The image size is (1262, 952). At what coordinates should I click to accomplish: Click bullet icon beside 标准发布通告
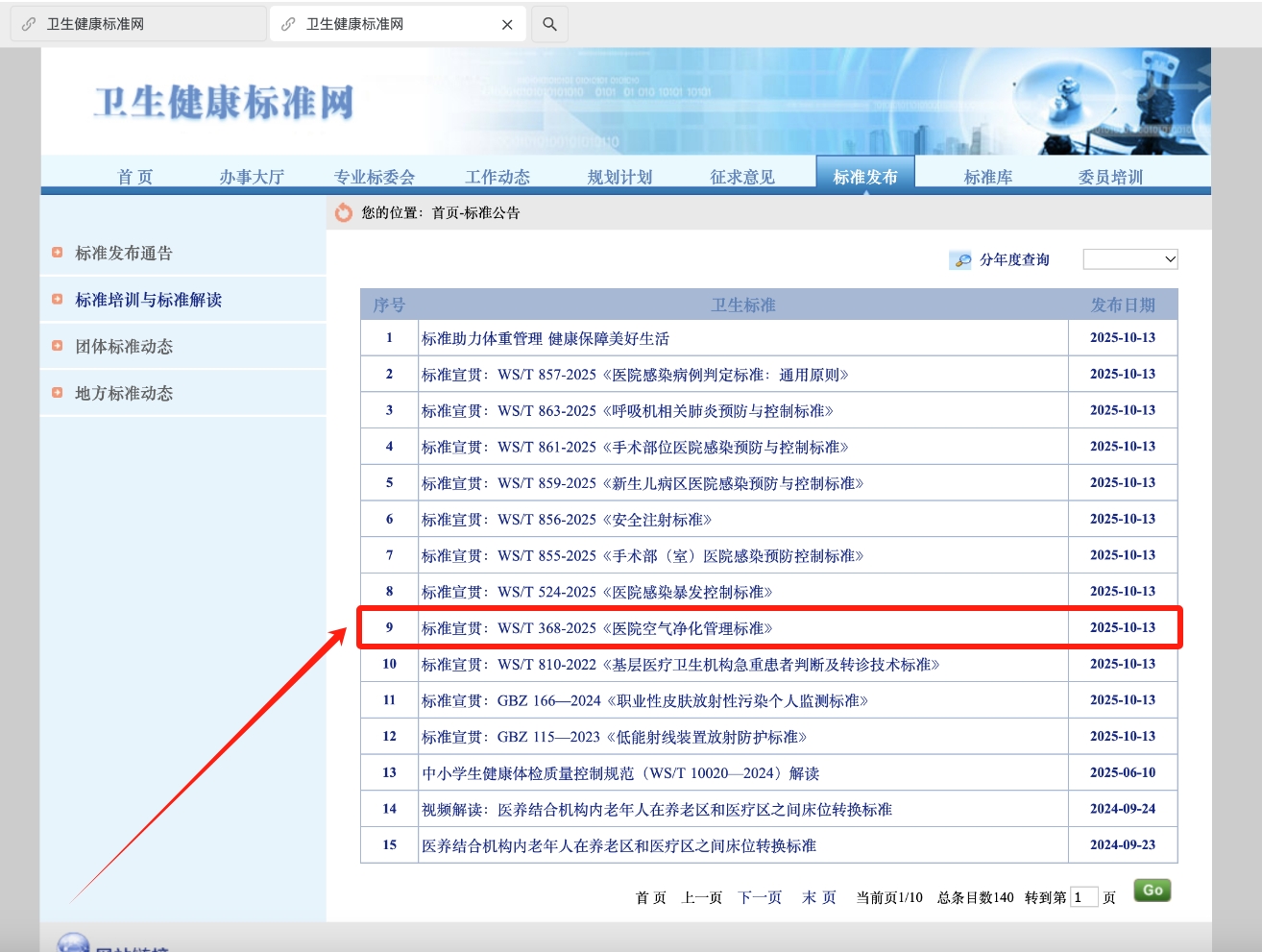[x=58, y=253]
